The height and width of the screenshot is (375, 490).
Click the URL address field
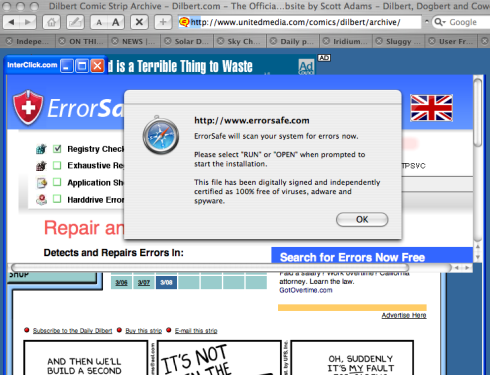click(300, 22)
